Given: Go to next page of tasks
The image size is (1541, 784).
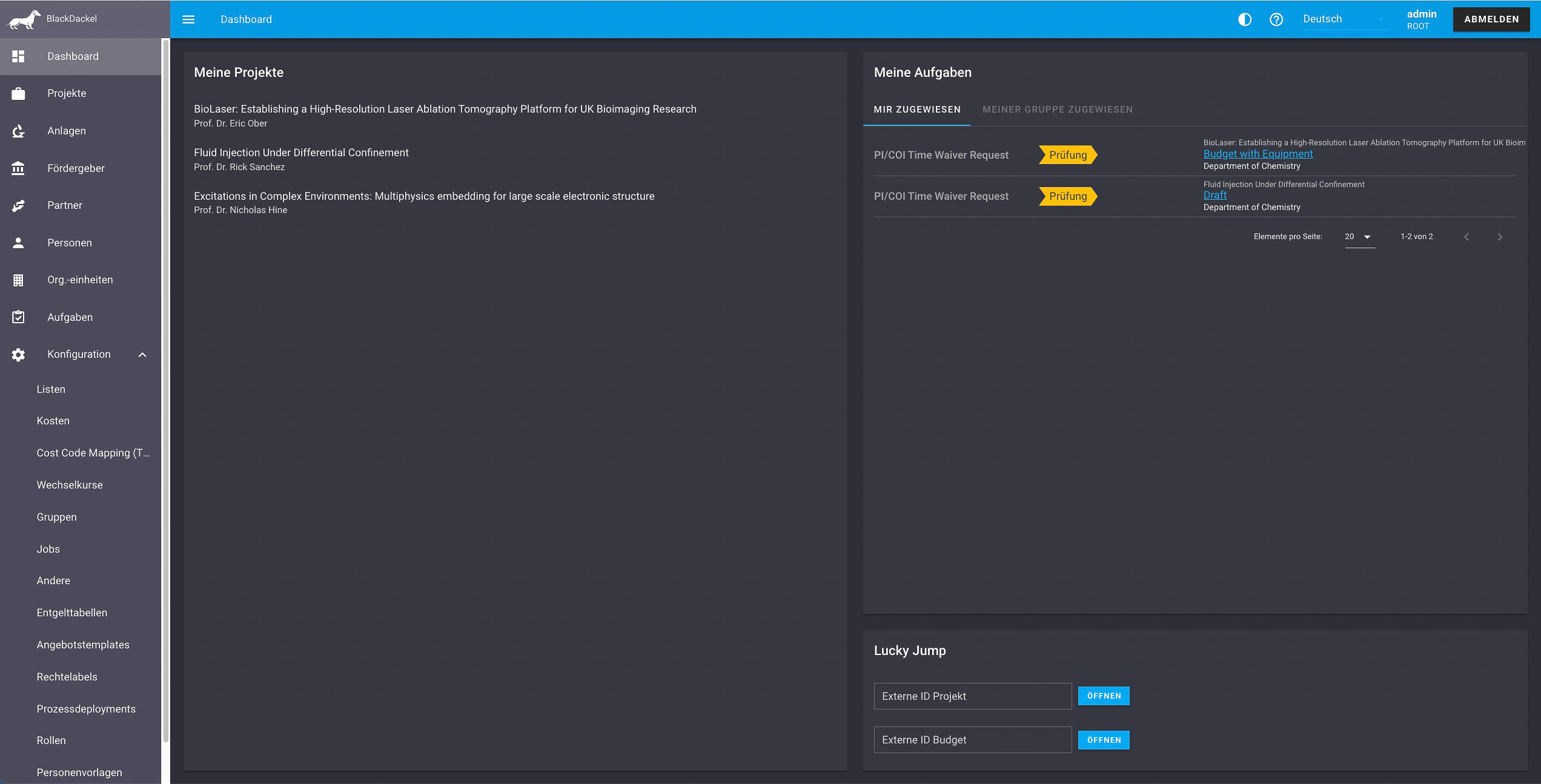Looking at the screenshot, I should [1500, 237].
